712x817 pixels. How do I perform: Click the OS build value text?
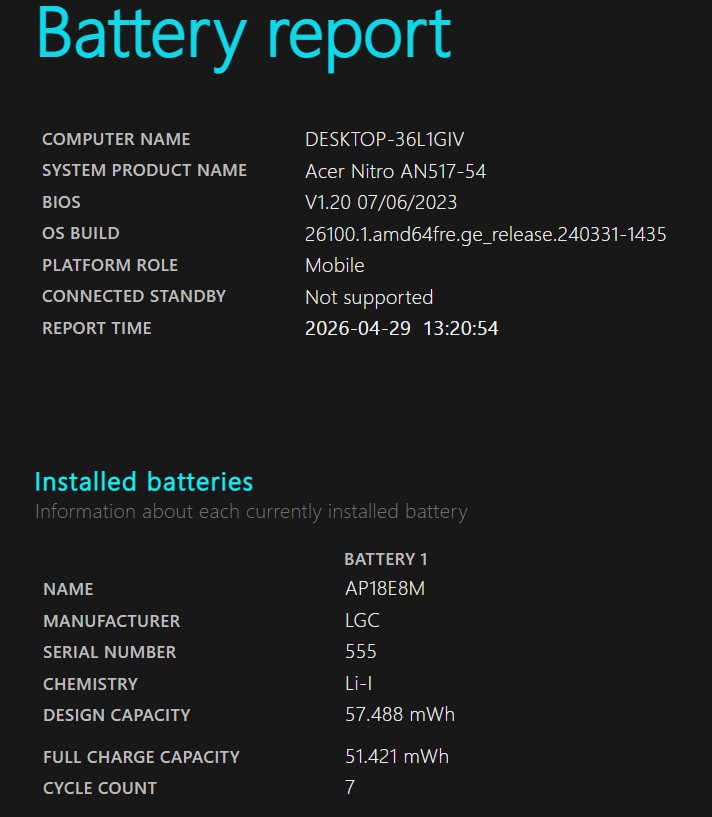485,234
